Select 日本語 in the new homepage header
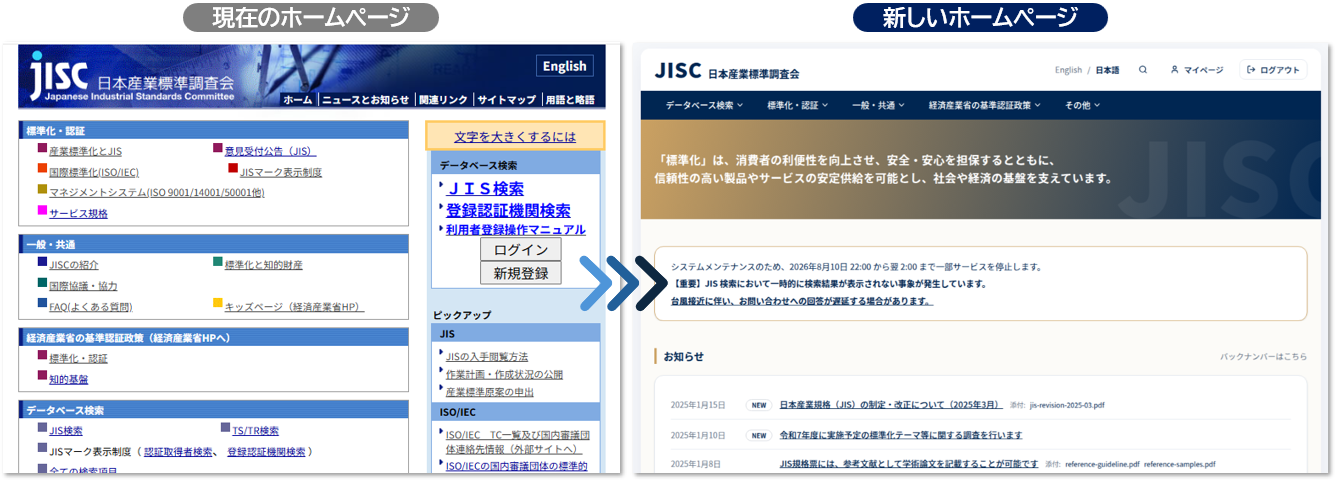The width and height of the screenshot is (1340, 485). (1107, 70)
